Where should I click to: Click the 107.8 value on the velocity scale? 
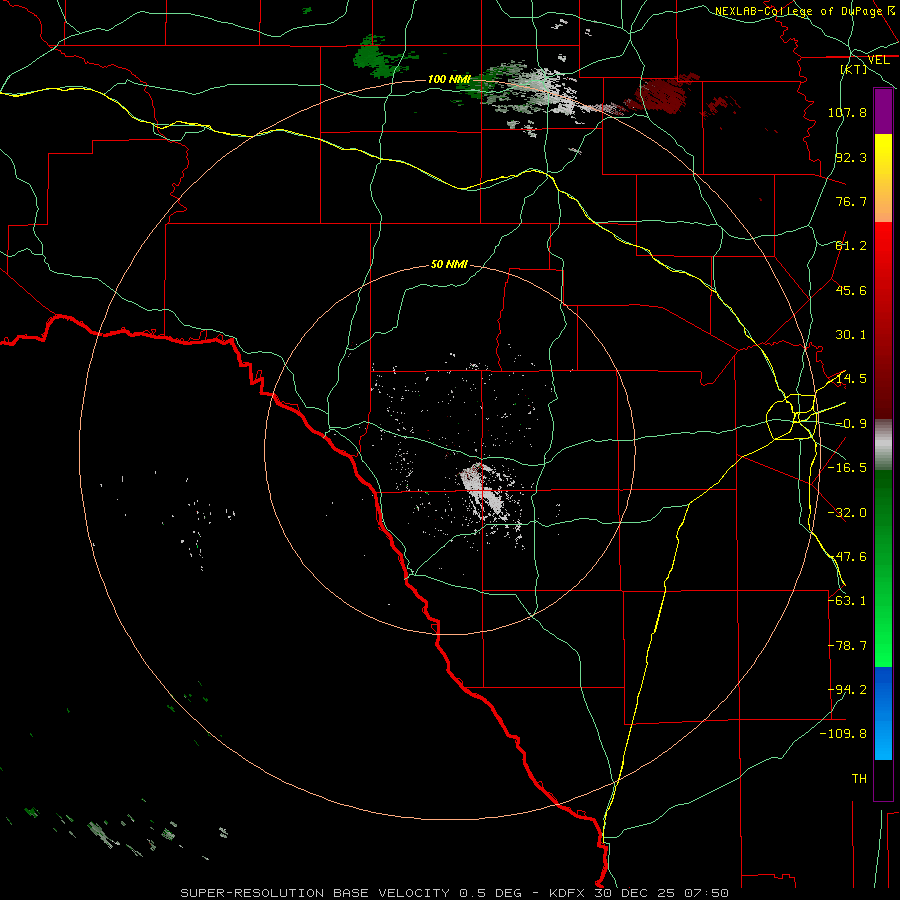[x=847, y=112]
